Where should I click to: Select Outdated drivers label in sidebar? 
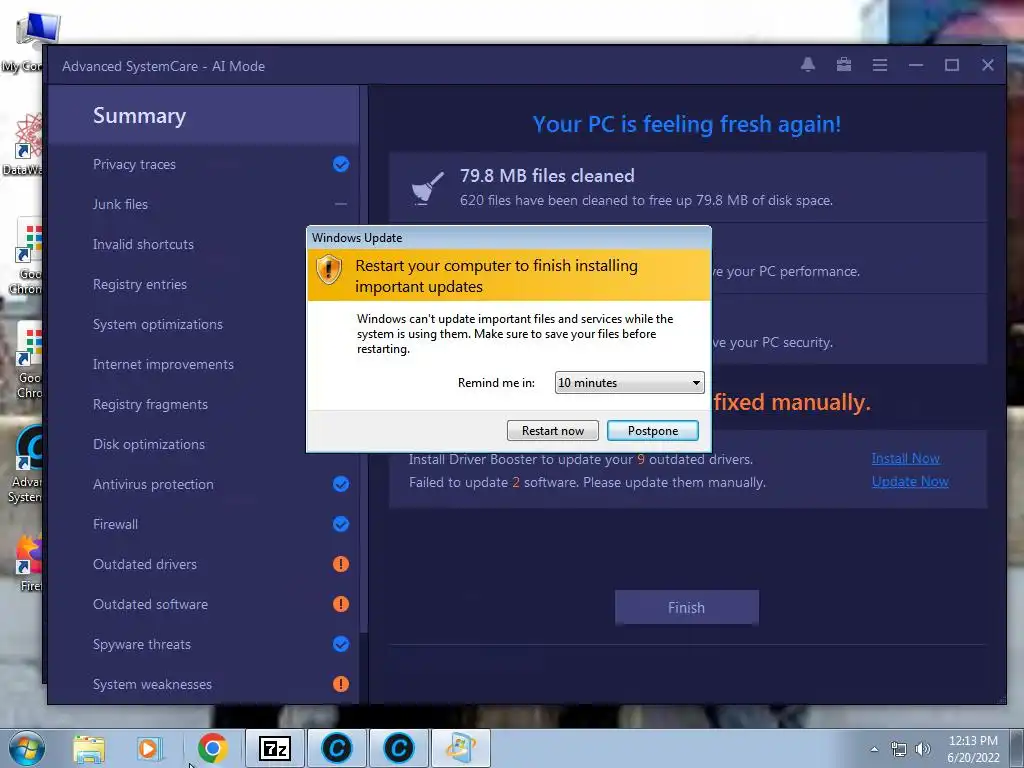coord(145,564)
